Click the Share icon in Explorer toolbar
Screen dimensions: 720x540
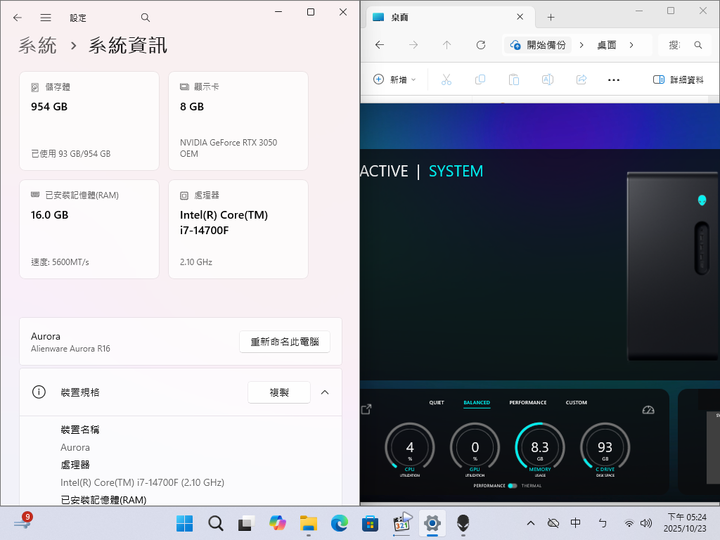(581, 79)
